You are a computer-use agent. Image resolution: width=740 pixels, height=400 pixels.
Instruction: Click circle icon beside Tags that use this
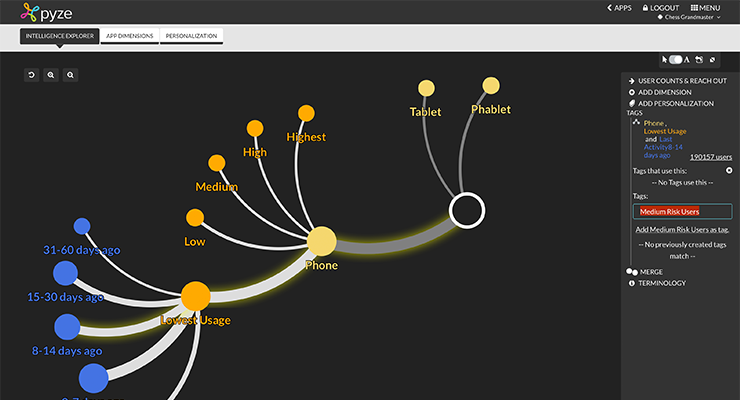729,170
